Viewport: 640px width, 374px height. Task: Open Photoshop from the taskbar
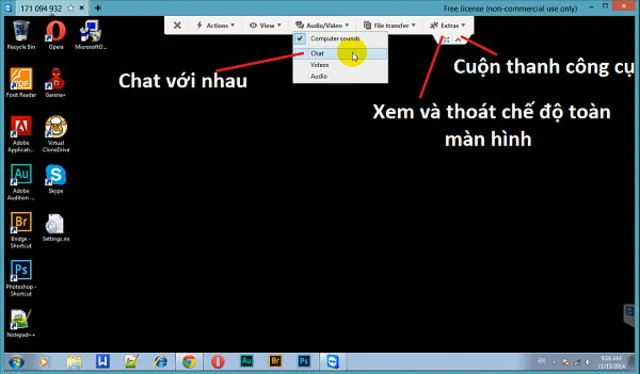pos(304,361)
